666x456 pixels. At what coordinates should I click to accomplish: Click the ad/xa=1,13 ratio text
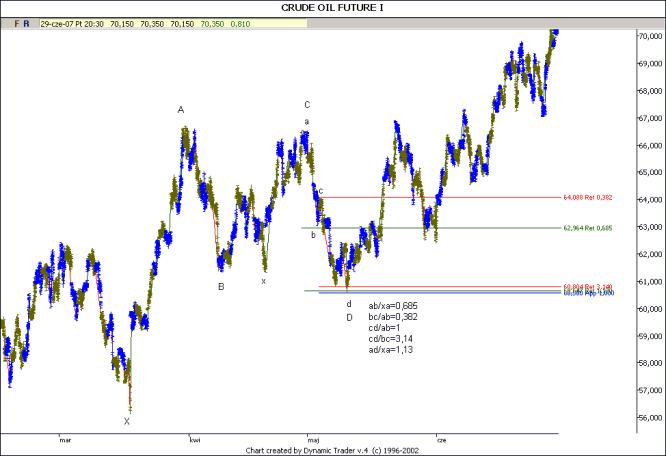click(391, 350)
